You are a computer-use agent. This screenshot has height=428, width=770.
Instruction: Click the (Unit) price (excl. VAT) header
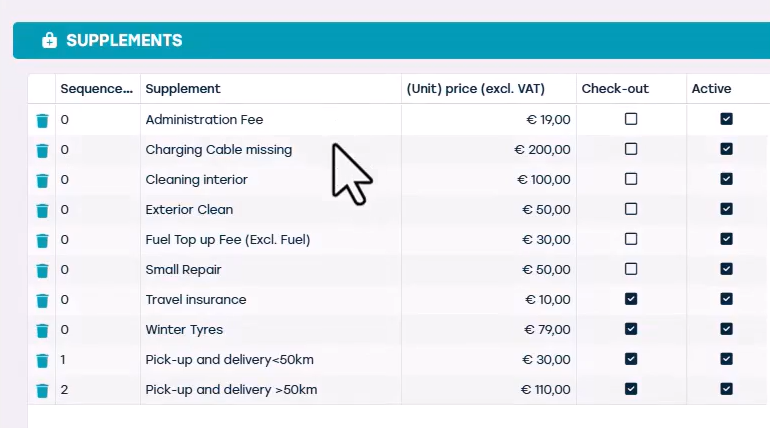pyautogui.click(x=475, y=89)
